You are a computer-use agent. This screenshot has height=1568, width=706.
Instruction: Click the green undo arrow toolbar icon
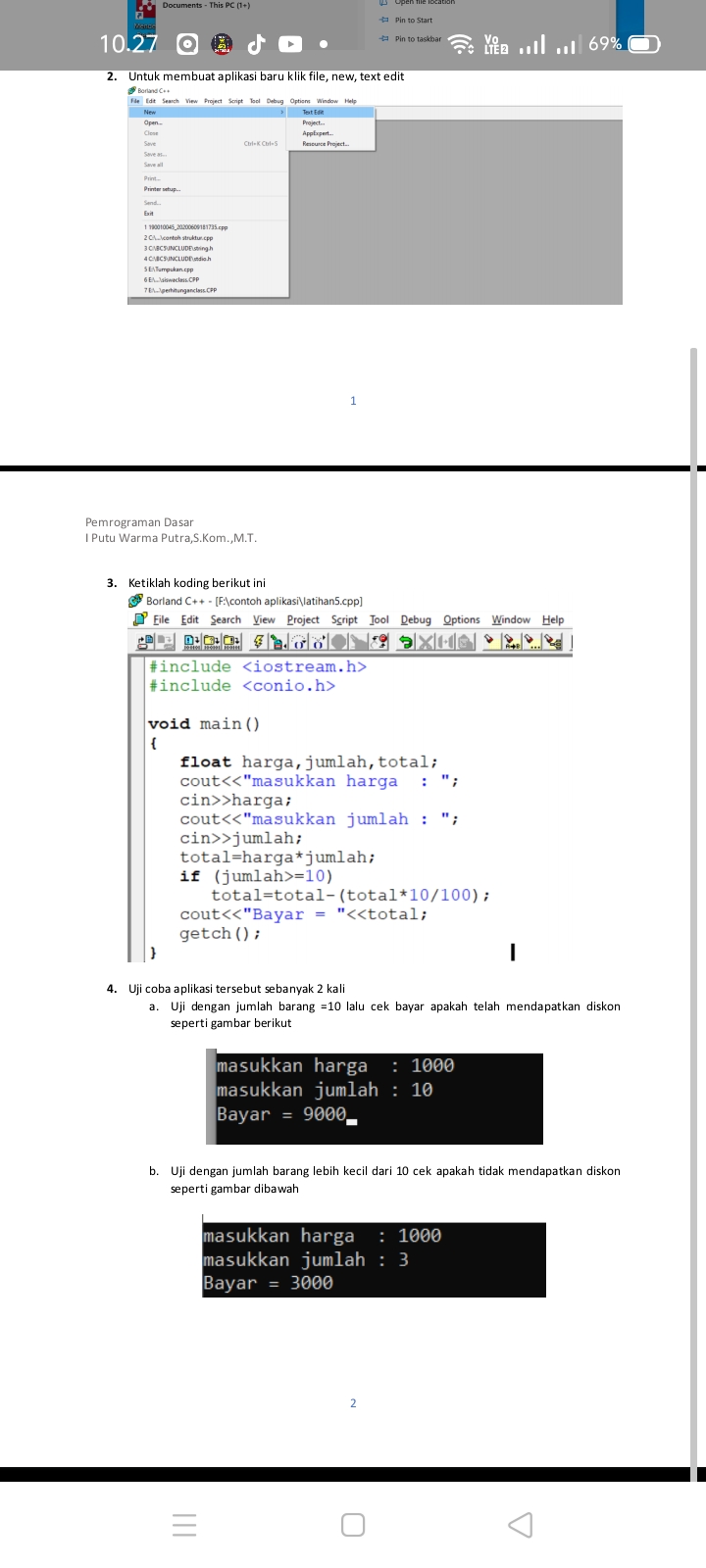click(405, 642)
